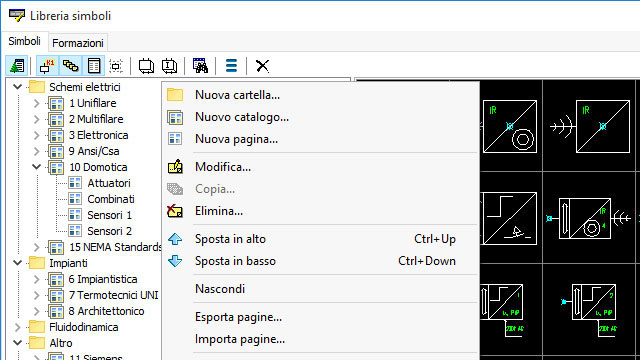Select the Sensori 1 page
This screenshot has height=360, width=640.
point(109,215)
